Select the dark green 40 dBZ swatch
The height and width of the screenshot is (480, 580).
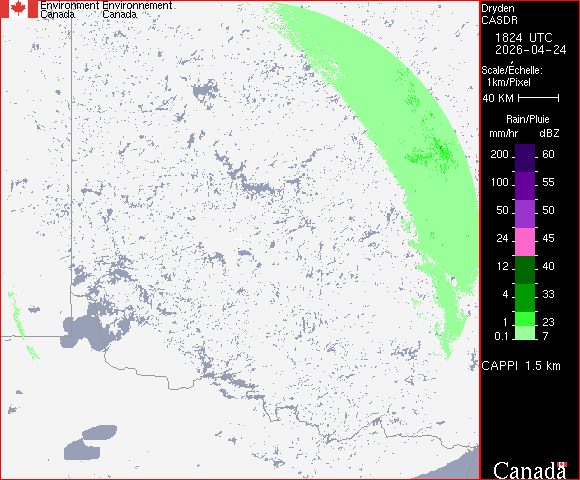[x=525, y=270]
